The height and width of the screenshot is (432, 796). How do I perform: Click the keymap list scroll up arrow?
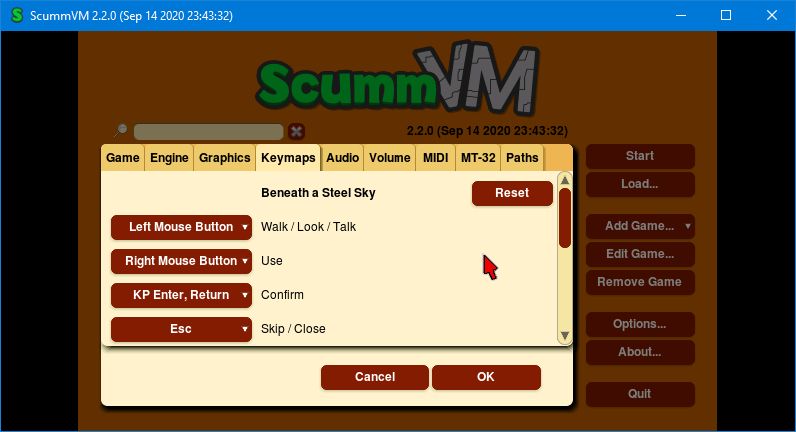point(565,180)
